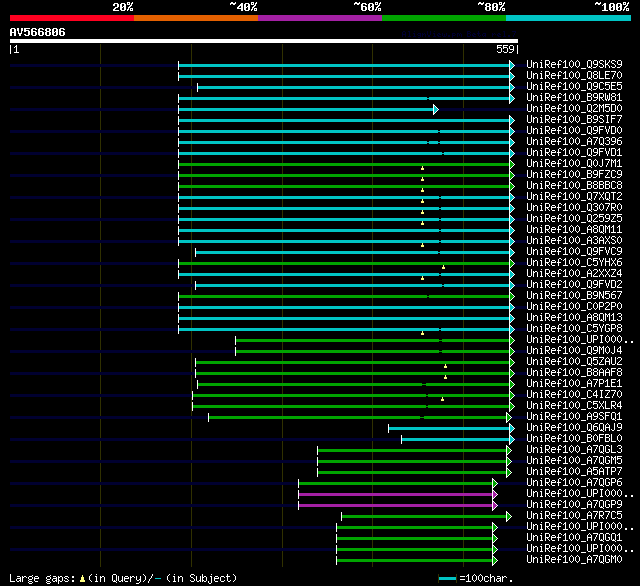Select the UniRef100_Q7XQT2 label
Viewport: 640px width, 586px height.
tap(574, 197)
